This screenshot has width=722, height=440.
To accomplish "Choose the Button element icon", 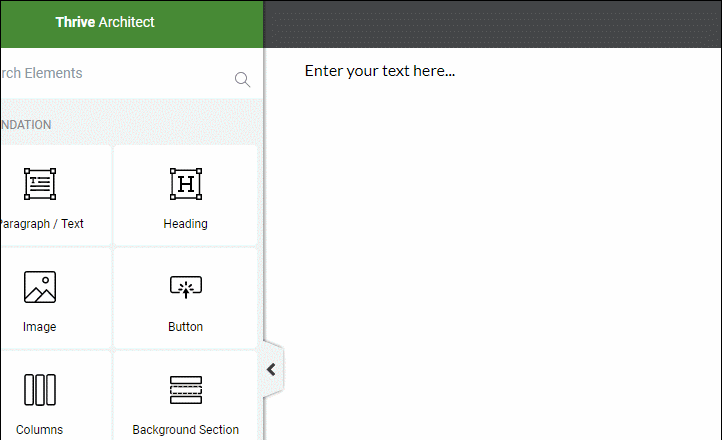I will (185, 287).
